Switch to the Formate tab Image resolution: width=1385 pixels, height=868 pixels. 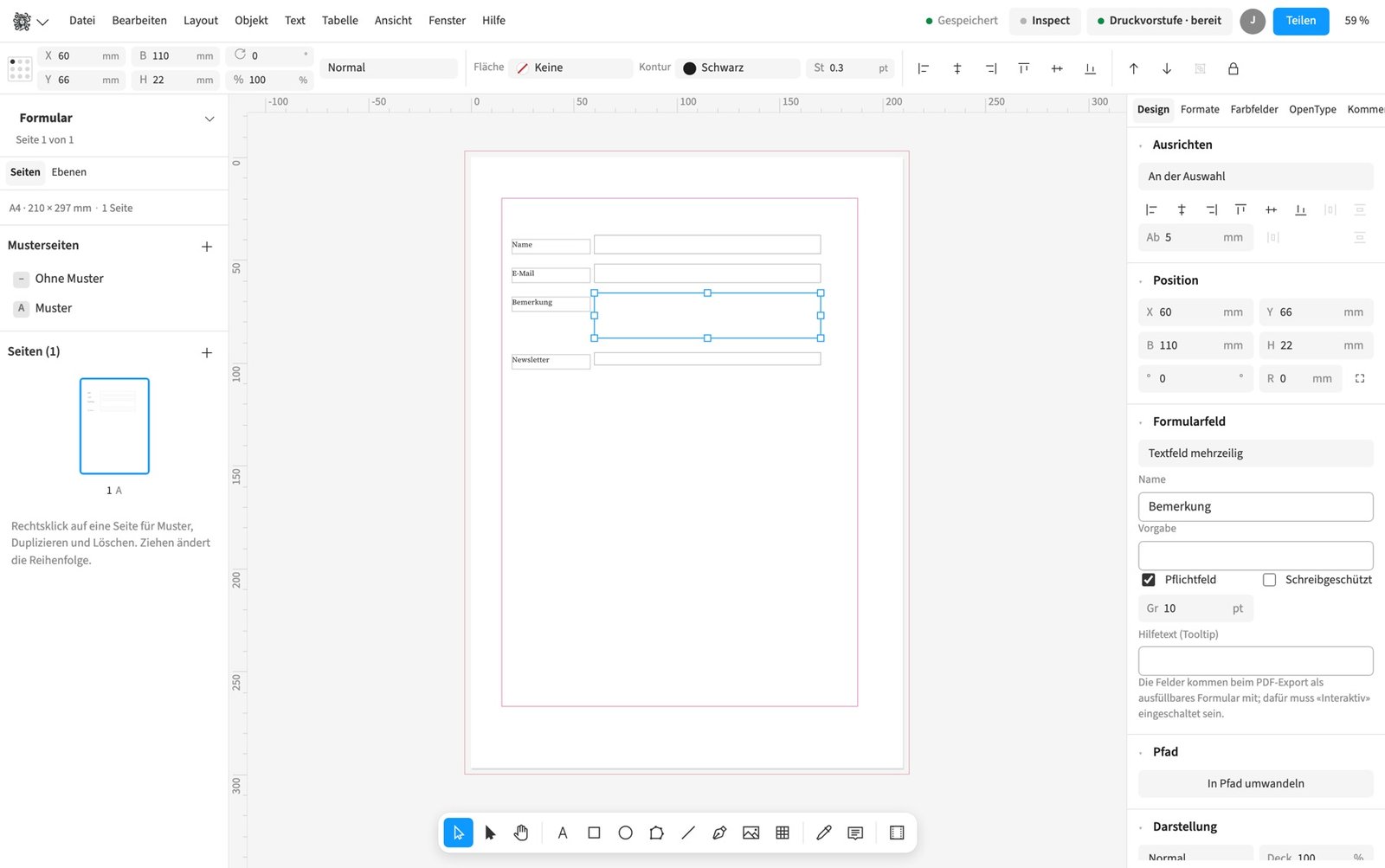click(1200, 110)
